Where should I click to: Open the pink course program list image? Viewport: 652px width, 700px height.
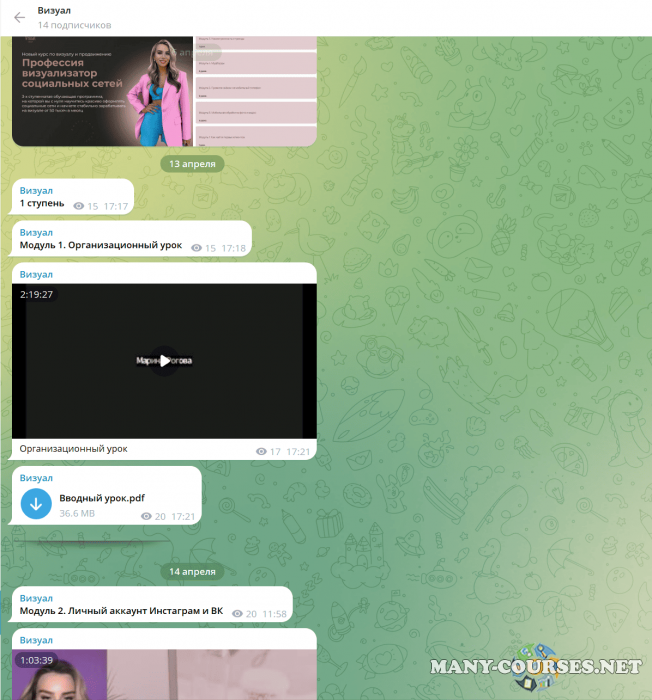[x=255, y=91]
